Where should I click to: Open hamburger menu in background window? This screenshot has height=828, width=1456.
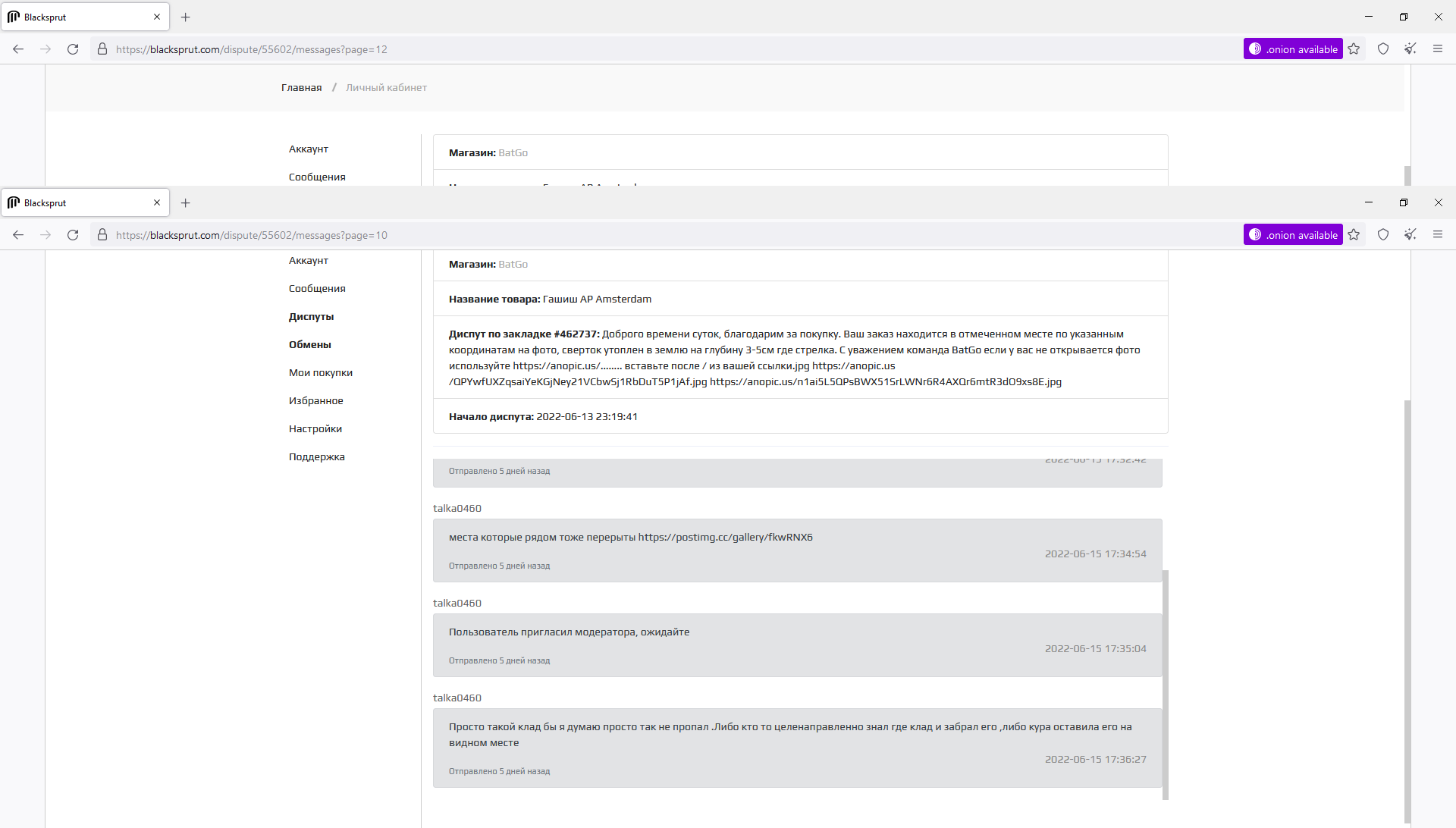pyautogui.click(x=1438, y=49)
